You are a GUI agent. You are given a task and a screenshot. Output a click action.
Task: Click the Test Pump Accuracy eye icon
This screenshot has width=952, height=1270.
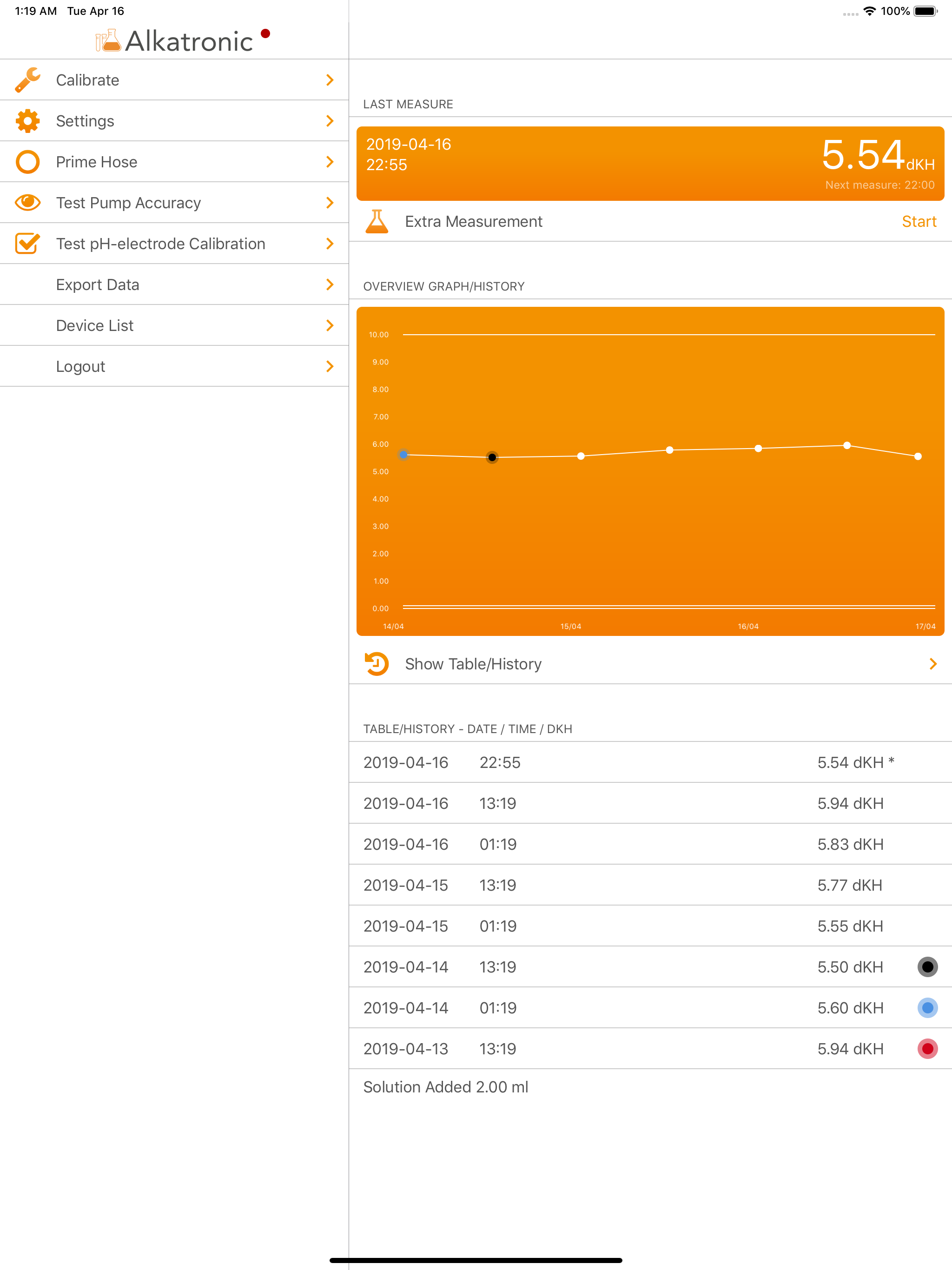coord(27,203)
